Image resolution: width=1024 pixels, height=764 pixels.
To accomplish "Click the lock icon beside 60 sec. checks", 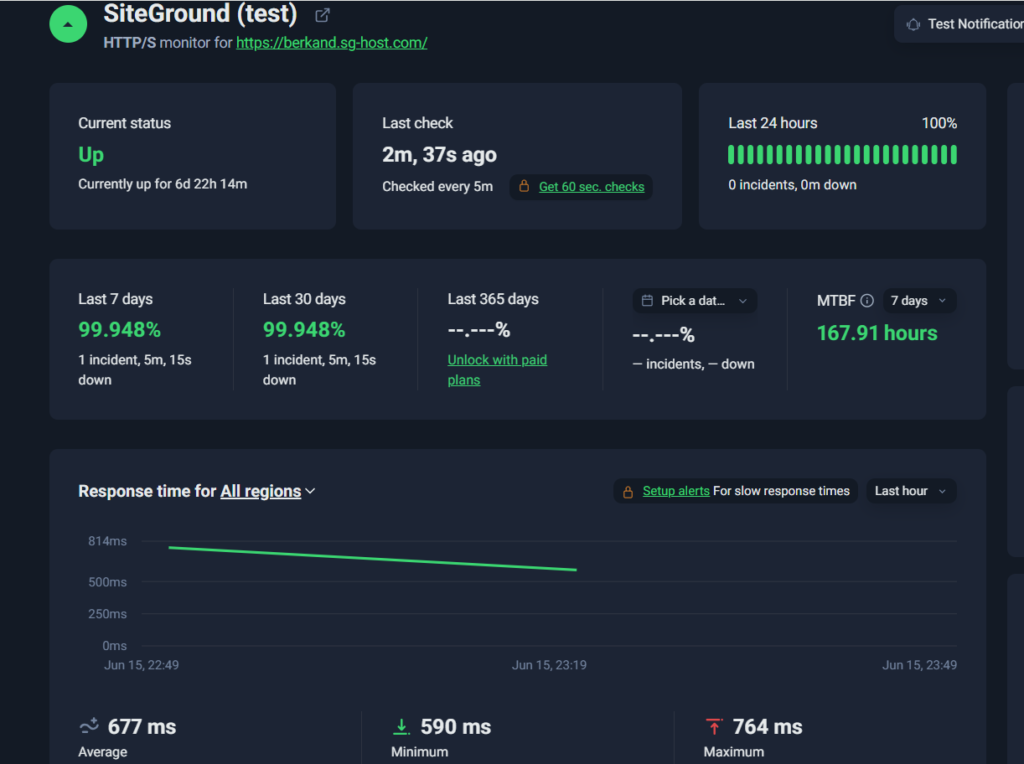I will [x=524, y=187].
